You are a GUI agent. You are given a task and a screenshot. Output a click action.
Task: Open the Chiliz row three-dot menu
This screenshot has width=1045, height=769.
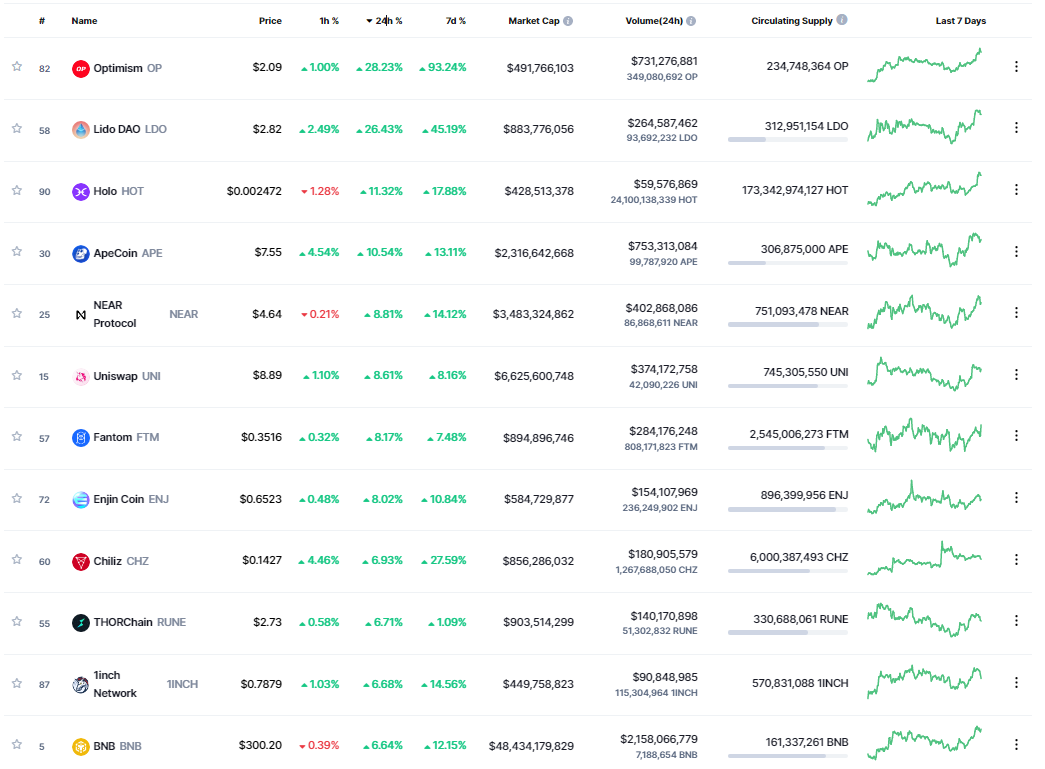point(1016,560)
